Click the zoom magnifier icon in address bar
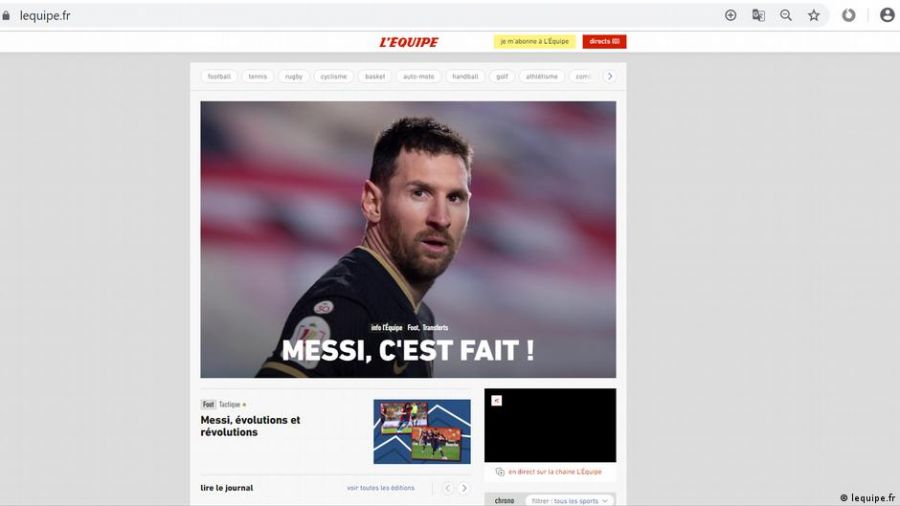 click(786, 15)
